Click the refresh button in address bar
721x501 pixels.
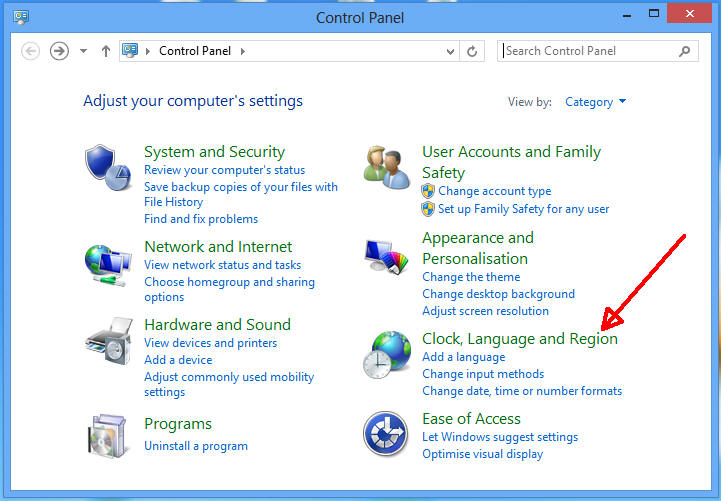pyautogui.click(x=473, y=51)
